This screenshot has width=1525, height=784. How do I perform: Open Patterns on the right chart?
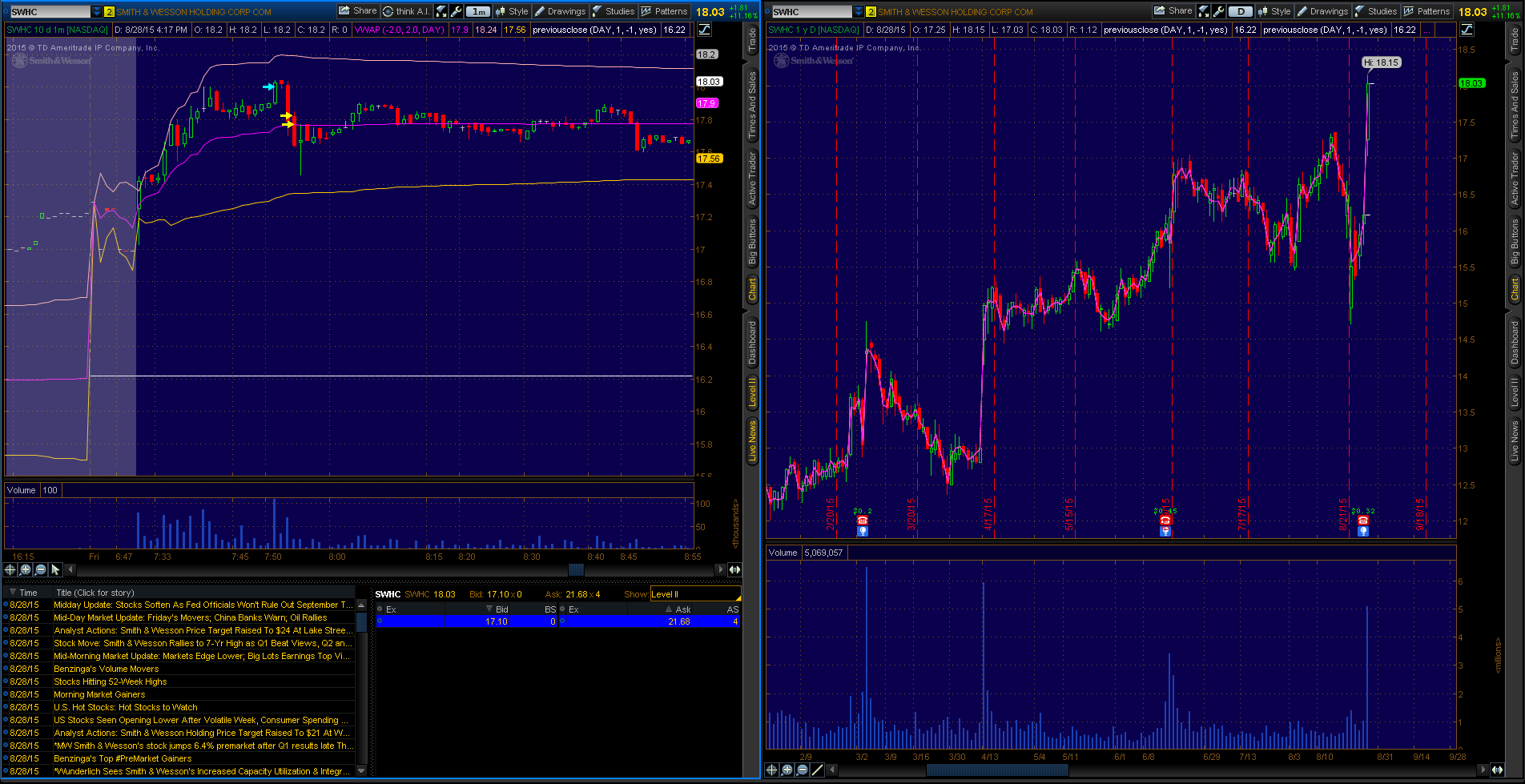pyautogui.click(x=1427, y=11)
